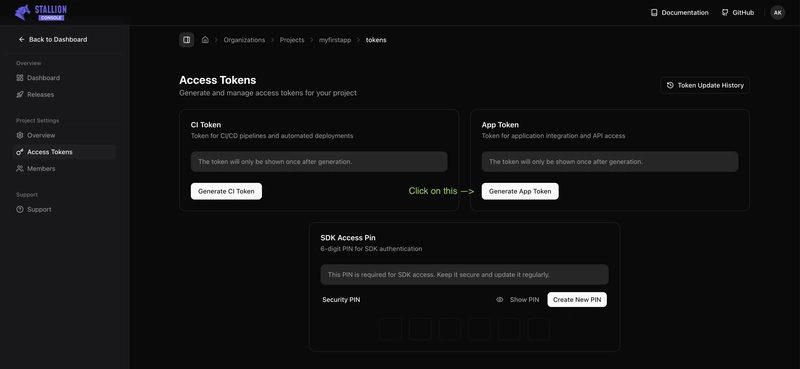Screen dimensions: 800x369
Task: Click Create New PIN button
Action: (x=577, y=300)
